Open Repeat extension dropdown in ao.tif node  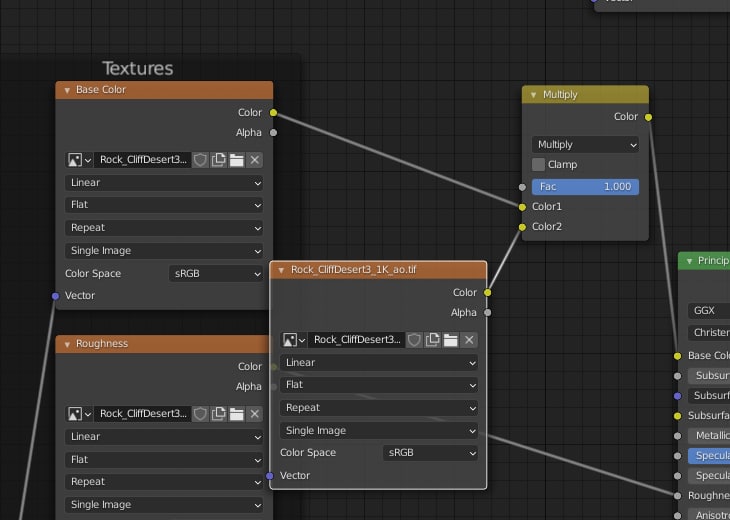379,408
